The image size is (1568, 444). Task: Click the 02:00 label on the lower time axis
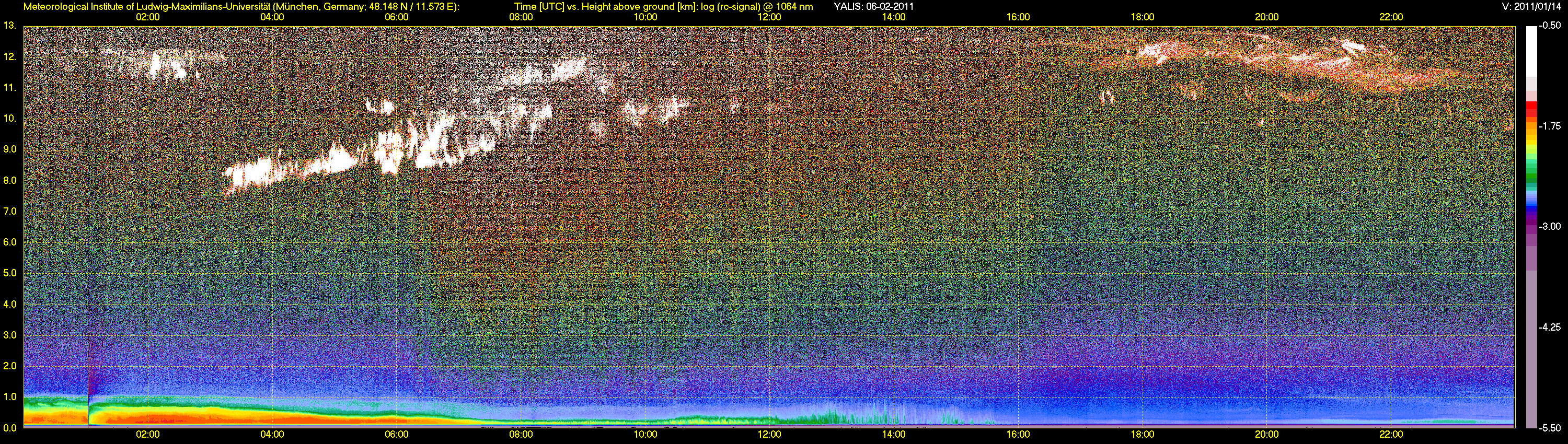click(x=148, y=435)
